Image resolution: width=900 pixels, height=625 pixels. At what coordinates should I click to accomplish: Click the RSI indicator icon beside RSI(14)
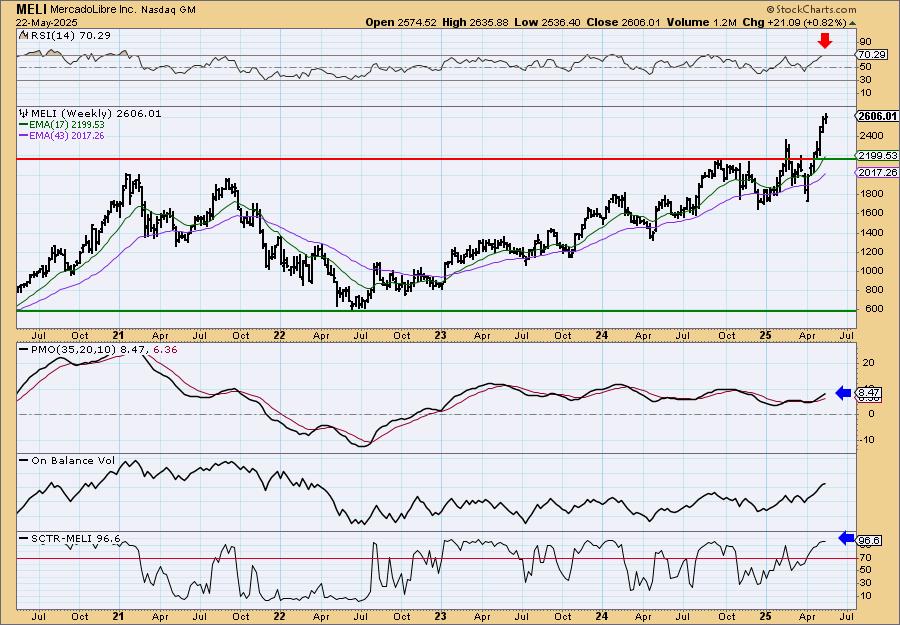[22, 35]
